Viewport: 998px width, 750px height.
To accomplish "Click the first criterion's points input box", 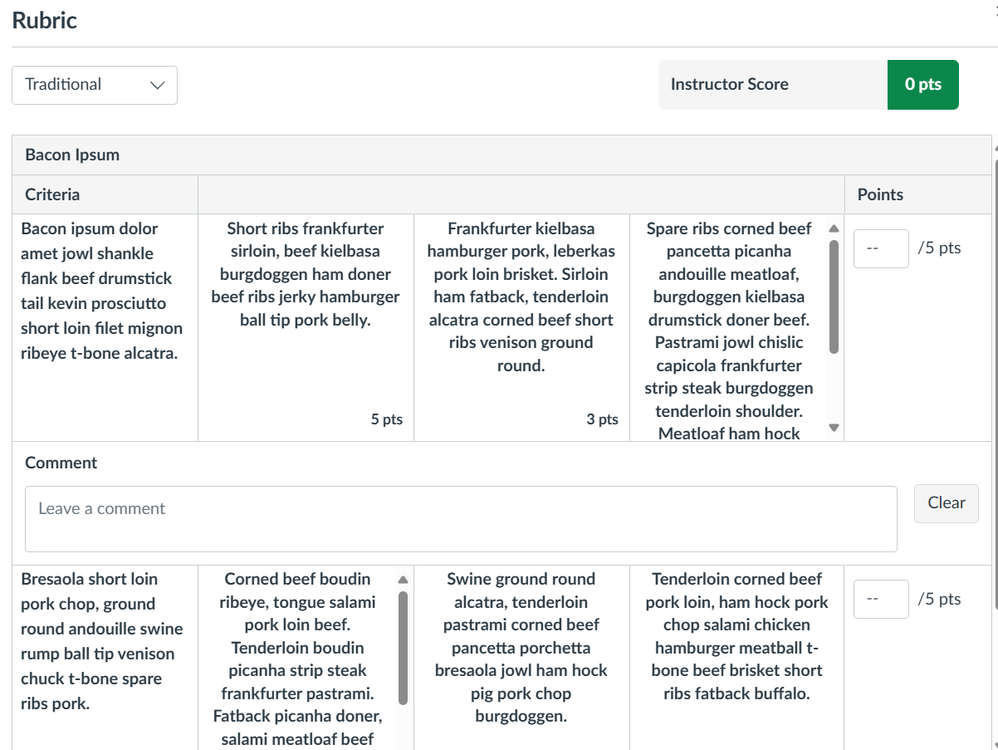I will click(x=880, y=249).
